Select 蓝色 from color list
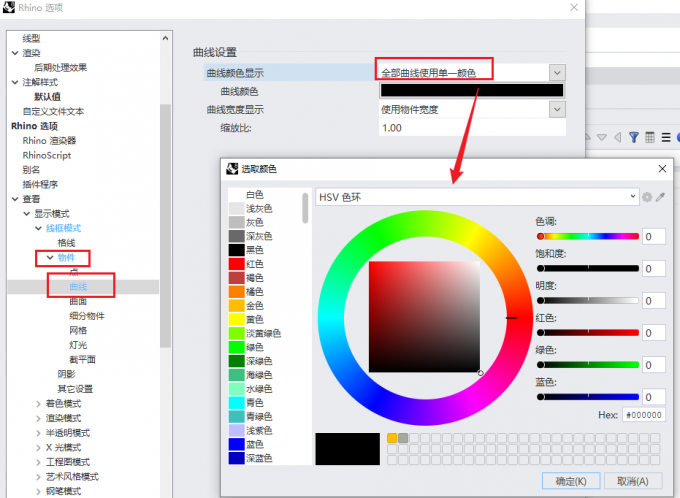This screenshot has width=680, height=498. click(255, 444)
